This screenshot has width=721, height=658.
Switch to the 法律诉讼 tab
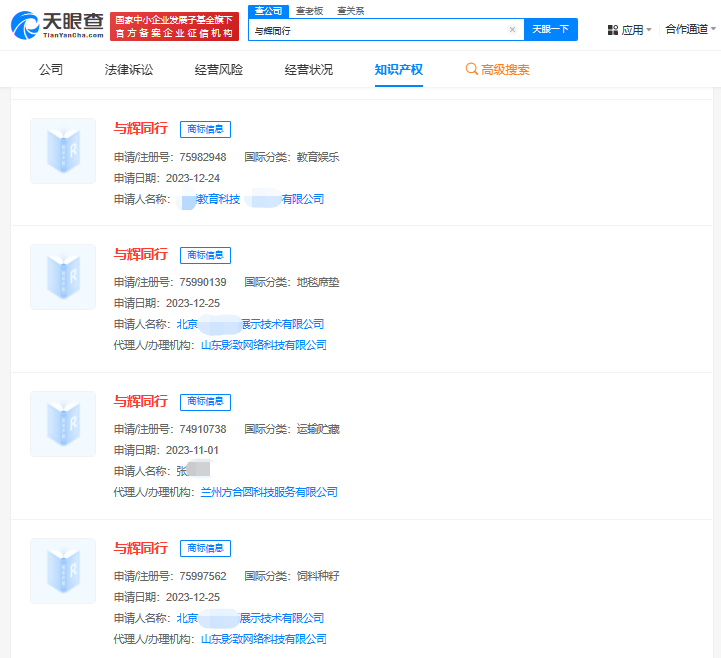coord(129,69)
